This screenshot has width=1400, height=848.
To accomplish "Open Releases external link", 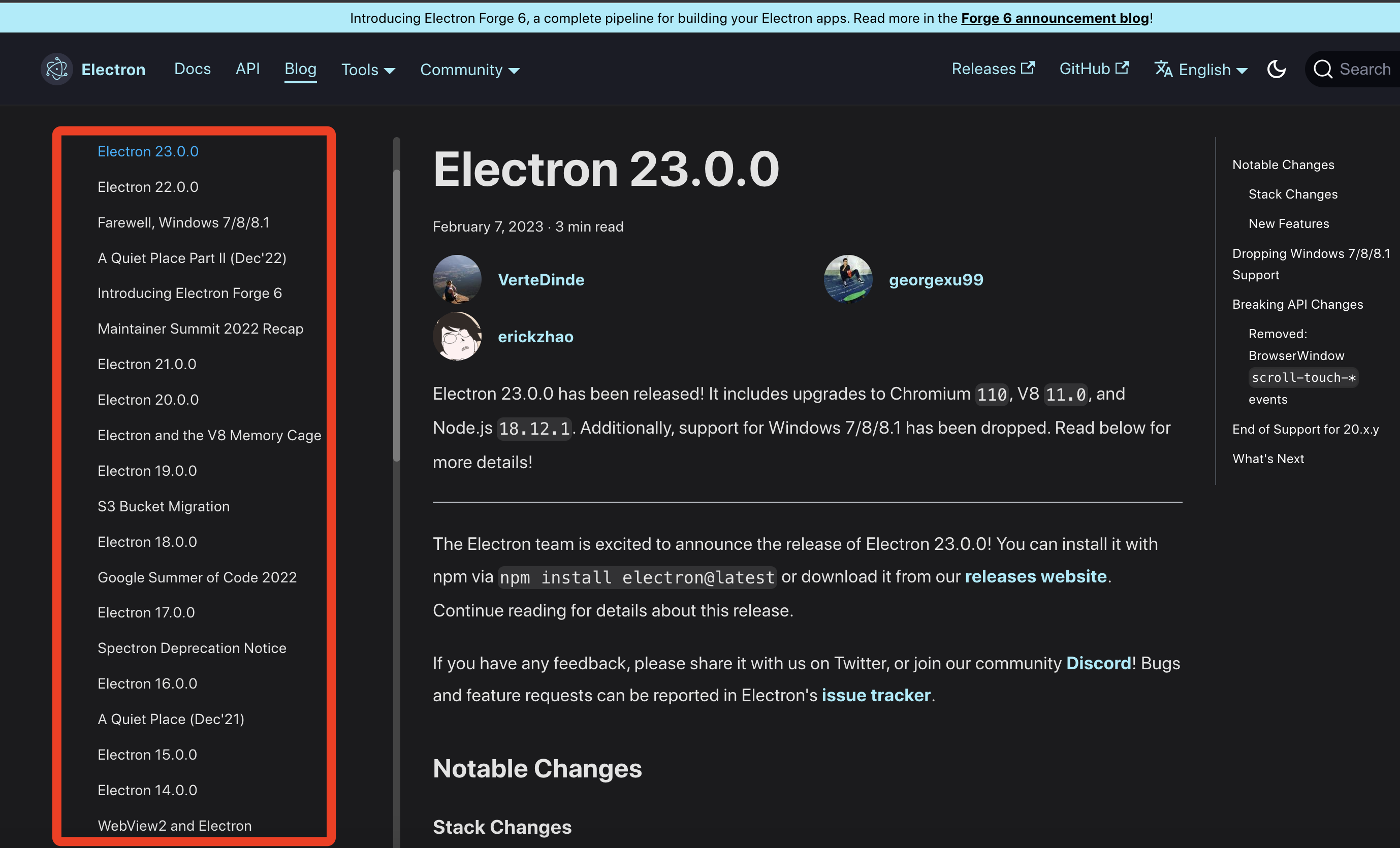I will point(993,69).
